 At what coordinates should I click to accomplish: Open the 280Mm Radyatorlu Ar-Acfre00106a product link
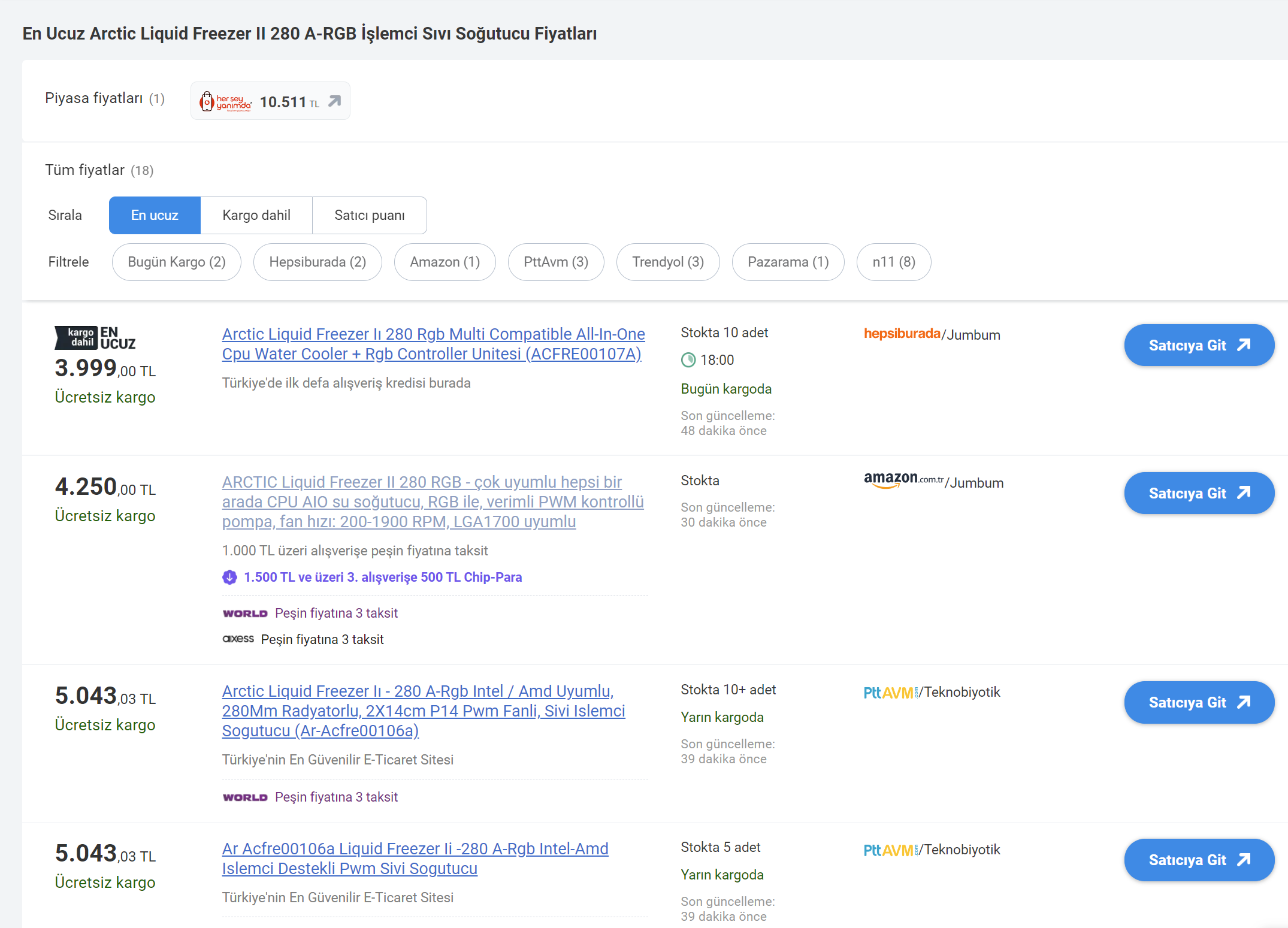pyautogui.click(x=424, y=711)
